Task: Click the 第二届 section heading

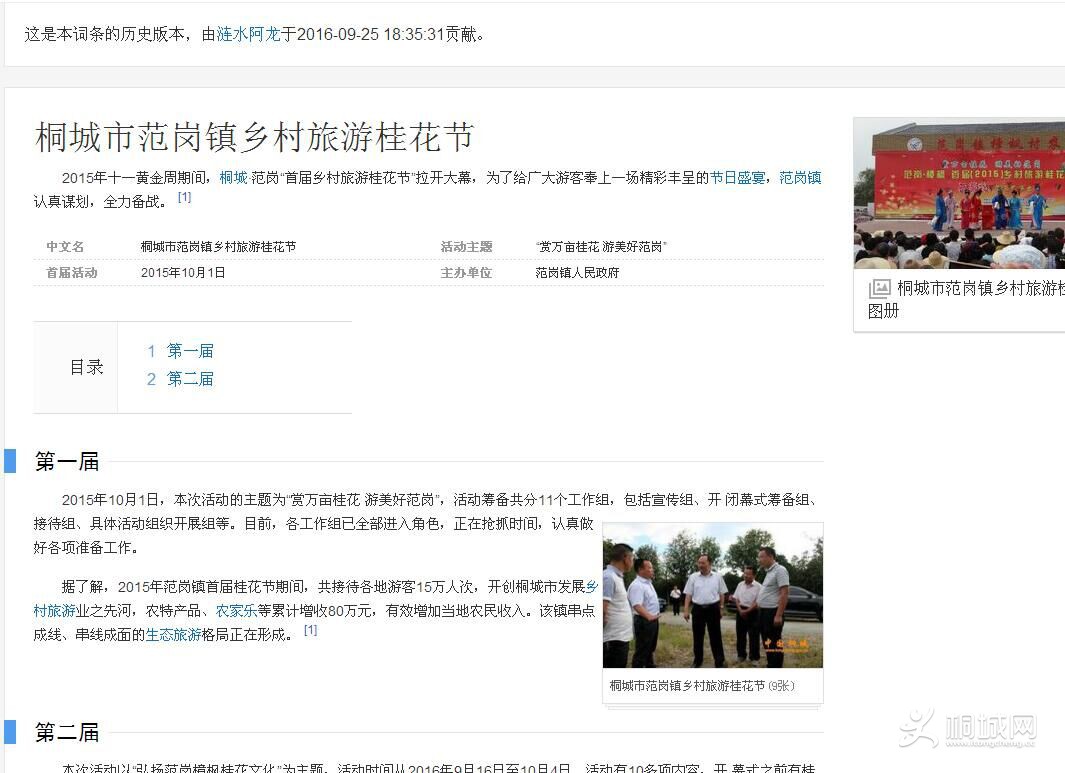Action: coord(67,733)
